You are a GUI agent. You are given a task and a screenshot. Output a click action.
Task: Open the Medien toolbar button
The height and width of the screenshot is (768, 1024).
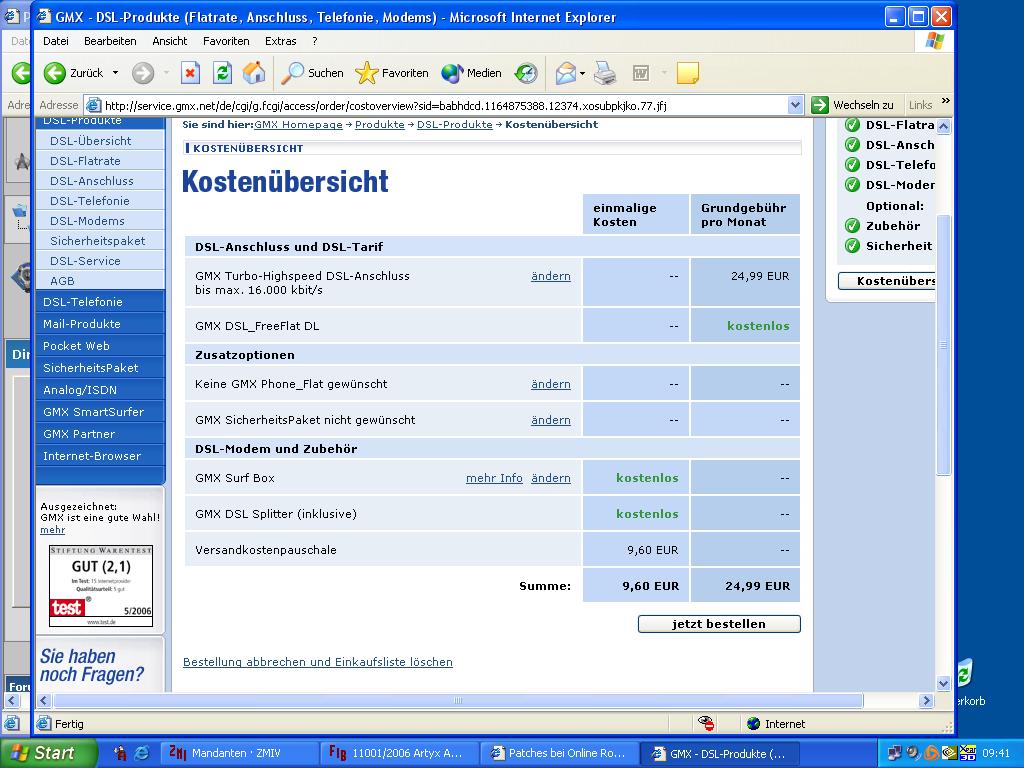(472, 73)
